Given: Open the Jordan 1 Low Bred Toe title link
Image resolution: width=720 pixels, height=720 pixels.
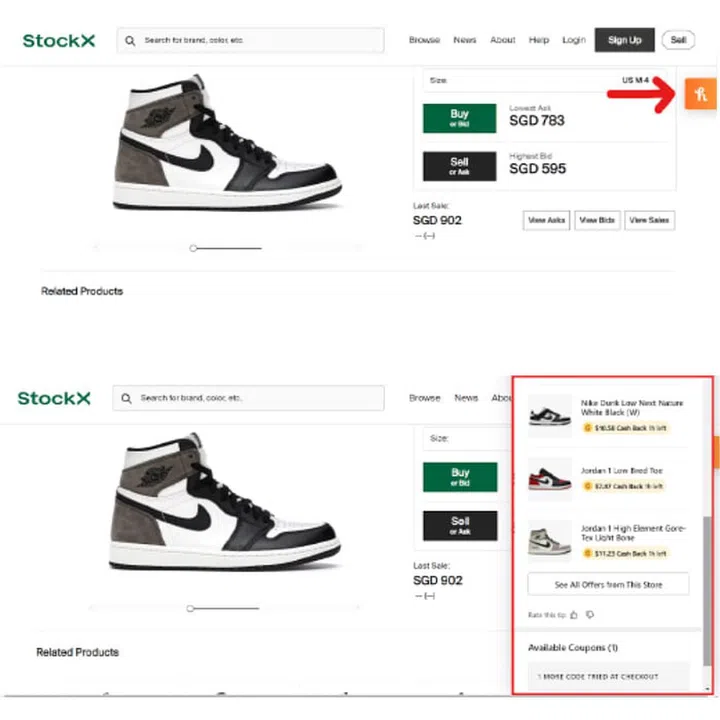Looking at the screenshot, I should [x=621, y=470].
